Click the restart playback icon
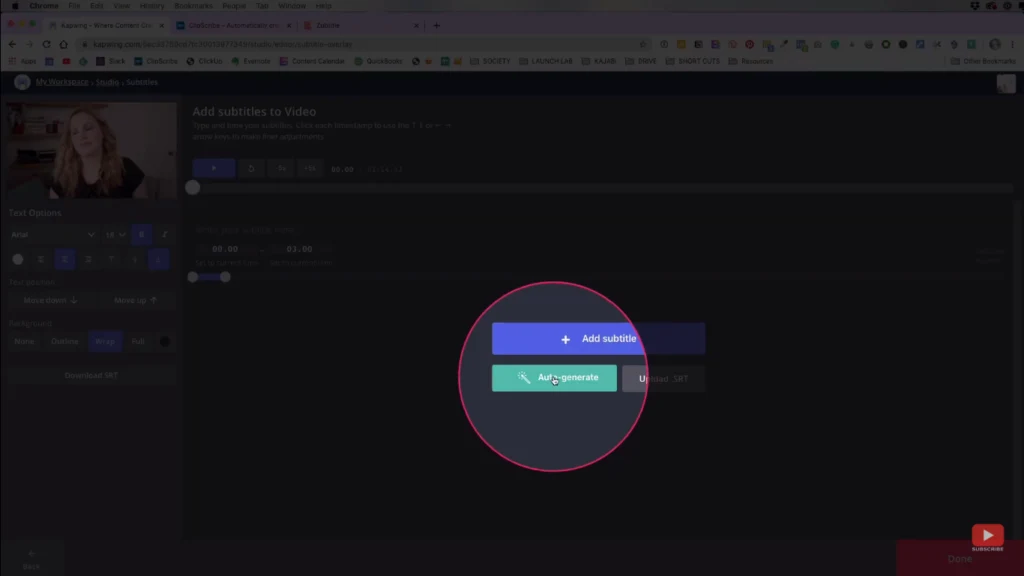1024x576 pixels. pyautogui.click(x=251, y=169)
